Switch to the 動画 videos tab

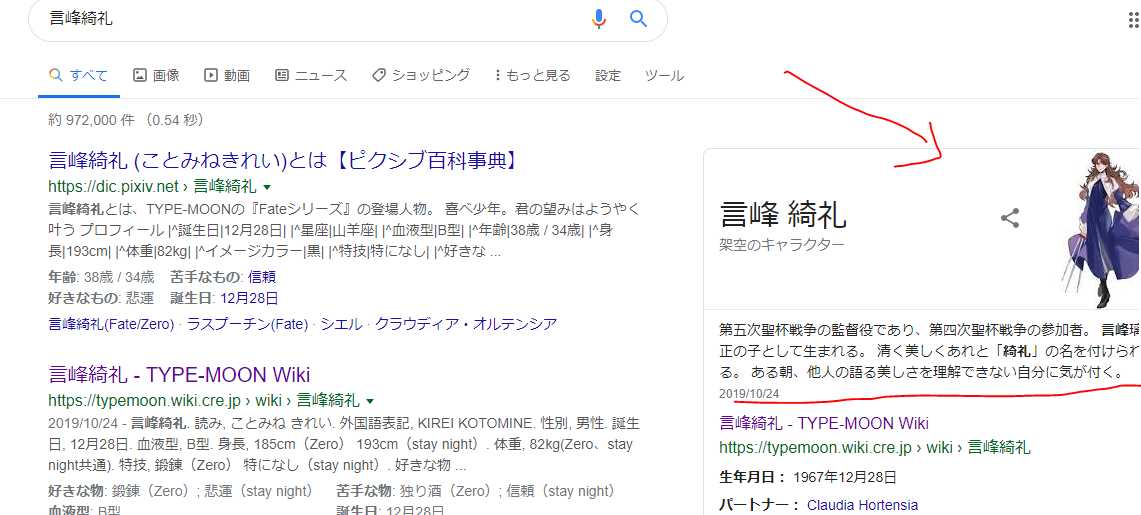[227, 75]
